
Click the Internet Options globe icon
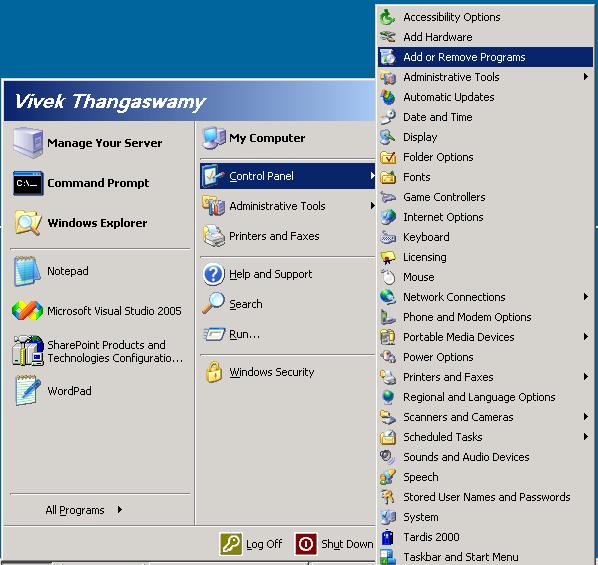tap(388, 217)
